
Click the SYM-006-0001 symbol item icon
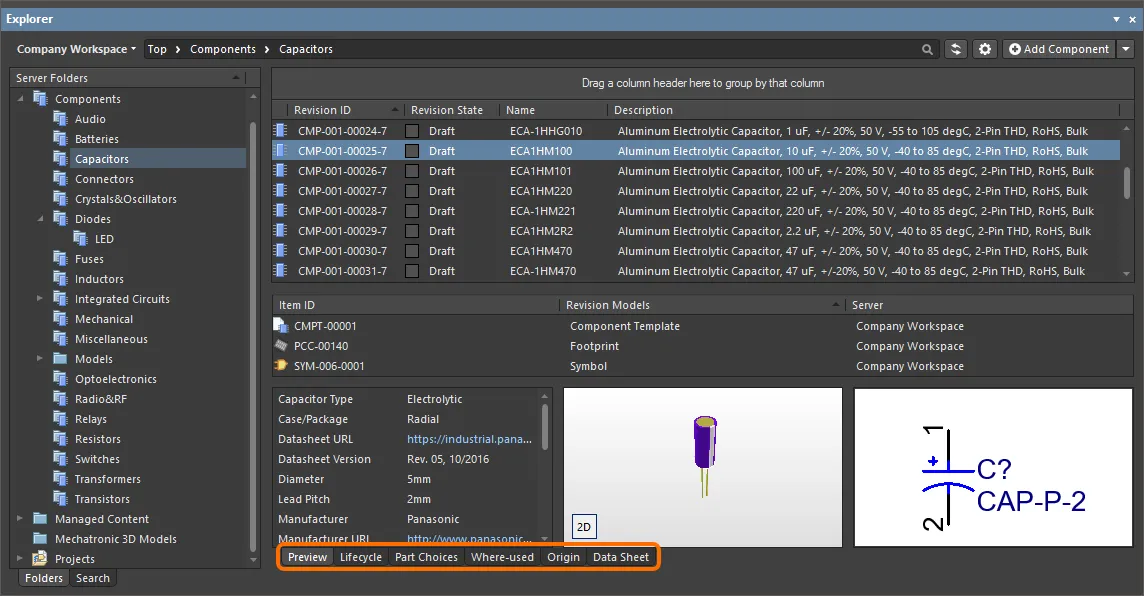tap(281, 366)
